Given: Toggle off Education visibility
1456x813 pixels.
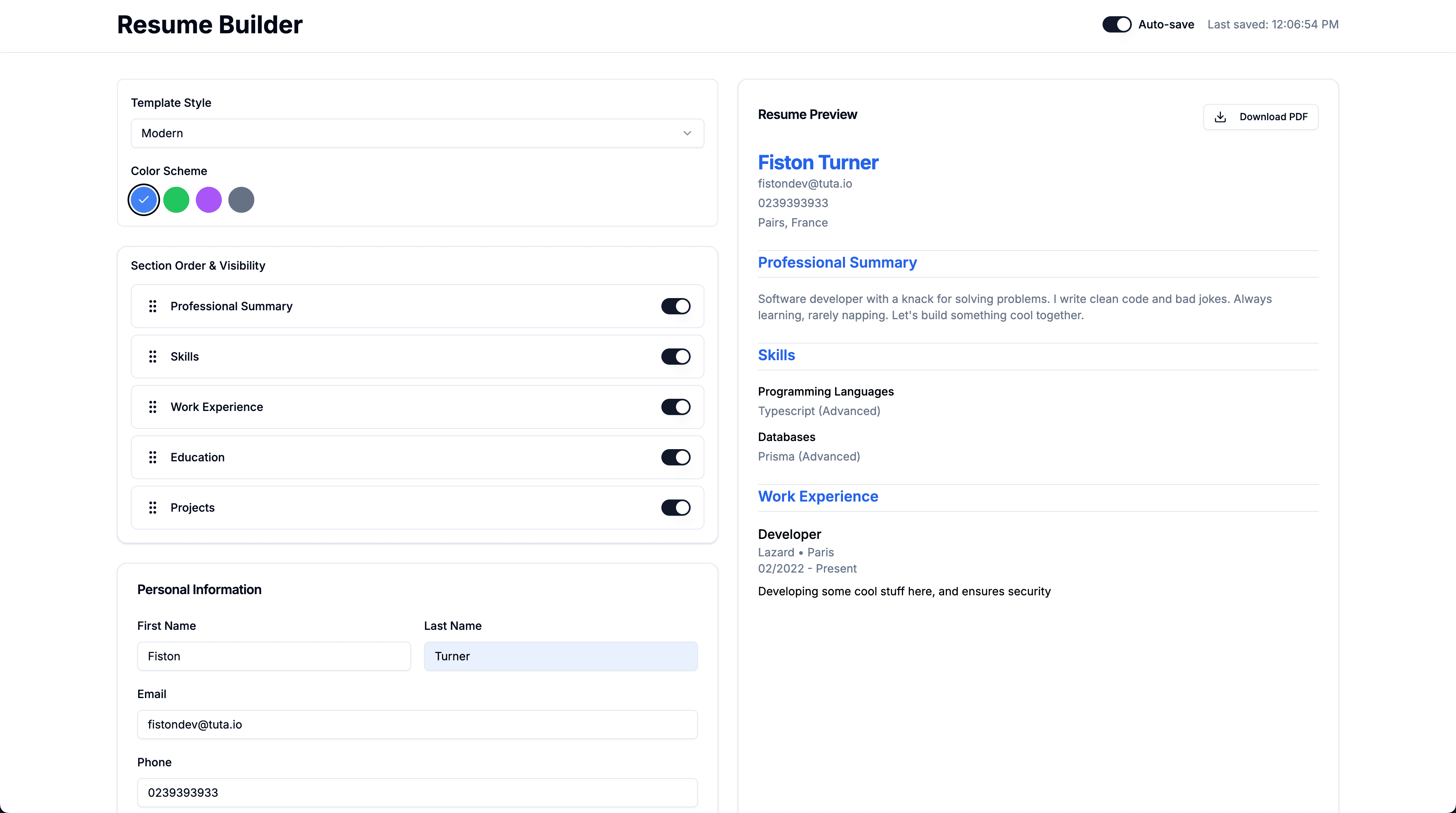Looking at the screenshot, I should click(676, 457).
